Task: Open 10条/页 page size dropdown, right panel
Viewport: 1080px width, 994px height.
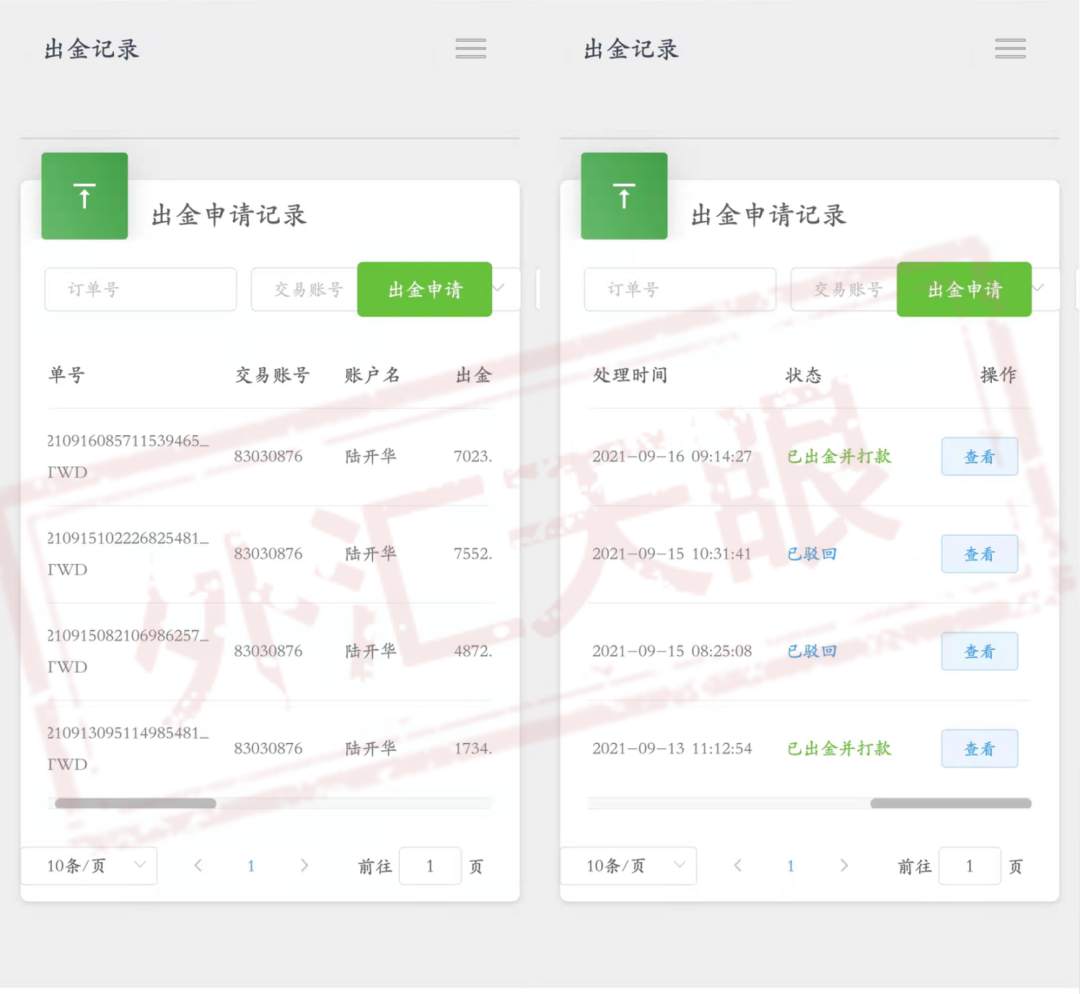Action: [x=629, y=866]
